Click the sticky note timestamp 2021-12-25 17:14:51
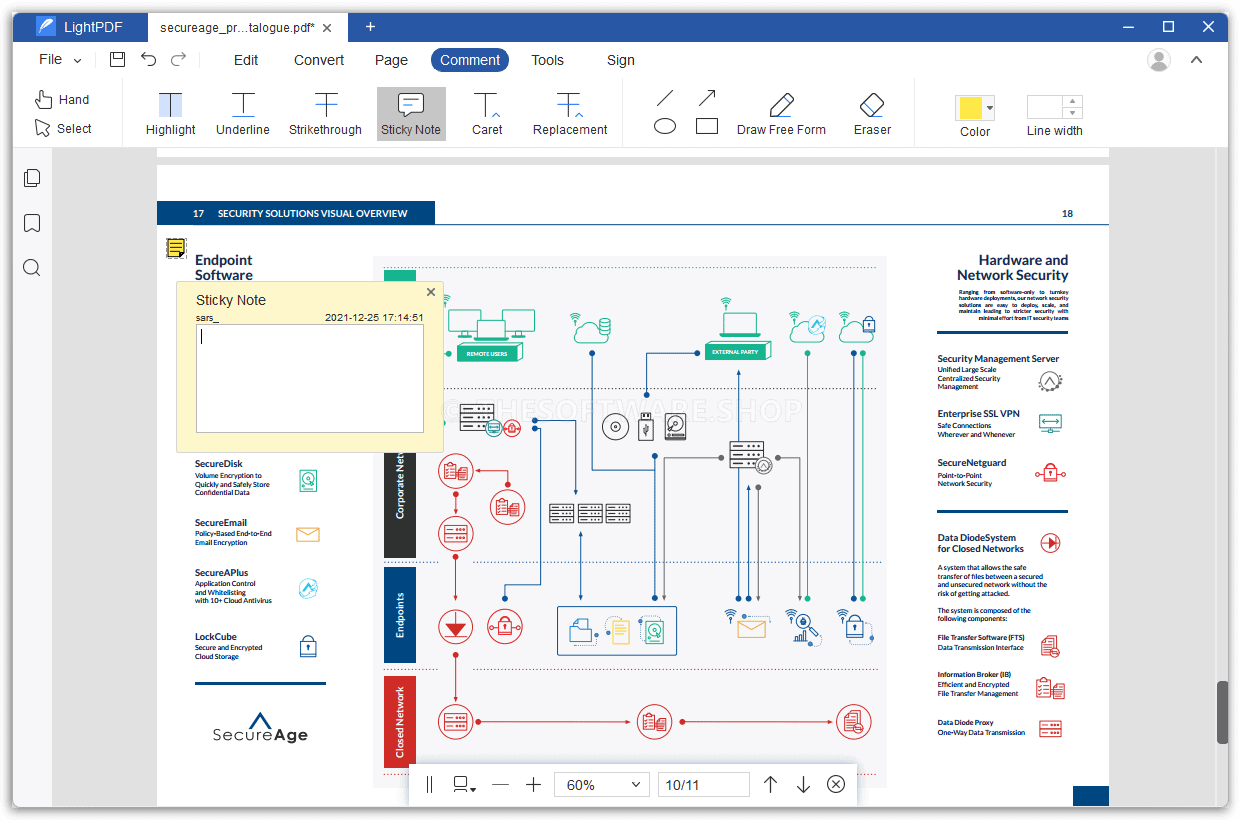This screenshot has height=820, width=1241. [x=374, y=318]
